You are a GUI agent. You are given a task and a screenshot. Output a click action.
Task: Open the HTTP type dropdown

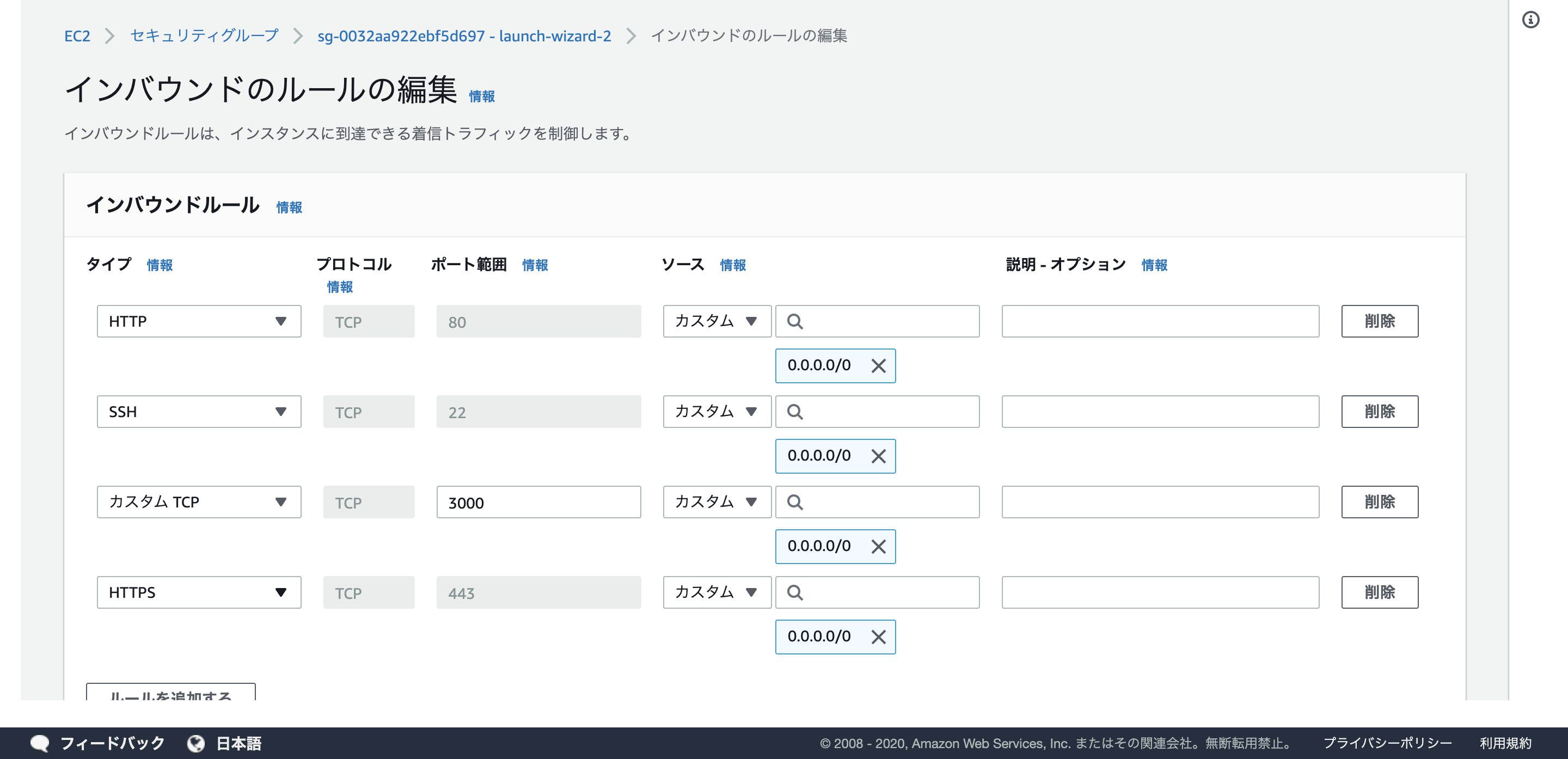(199, 321)
